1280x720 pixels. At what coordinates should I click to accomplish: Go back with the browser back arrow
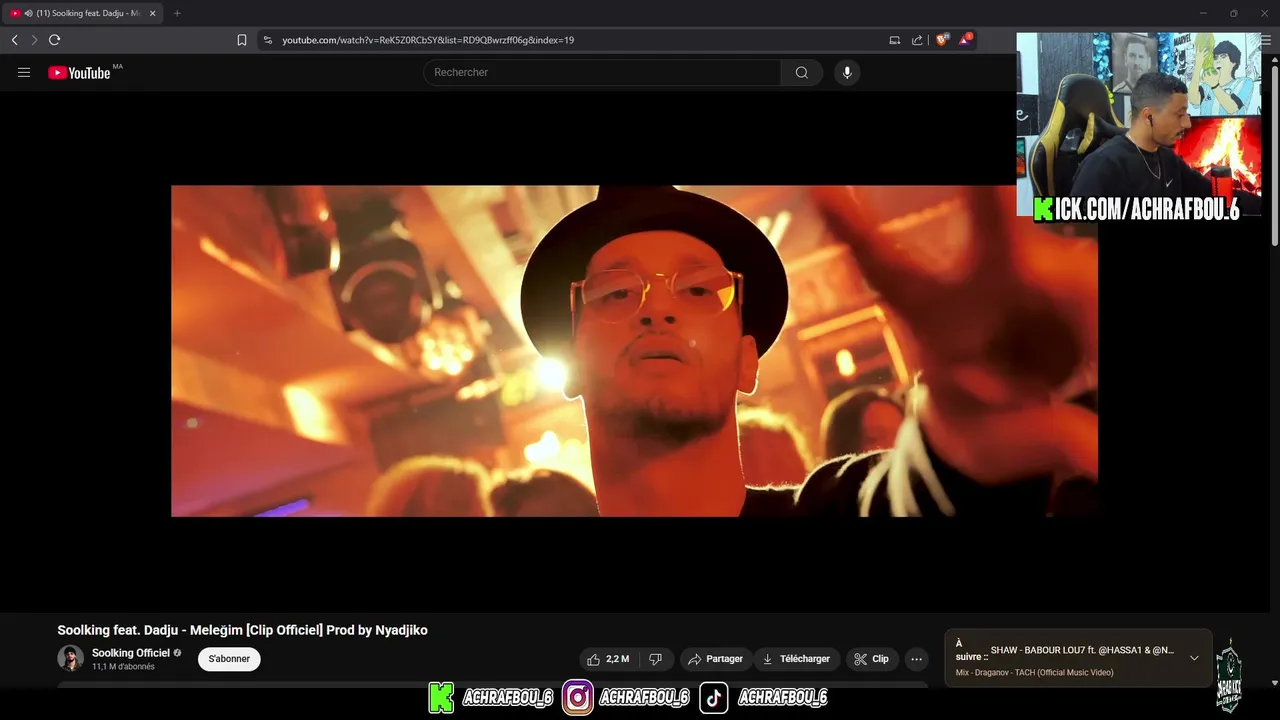click(x=14, y=40)
